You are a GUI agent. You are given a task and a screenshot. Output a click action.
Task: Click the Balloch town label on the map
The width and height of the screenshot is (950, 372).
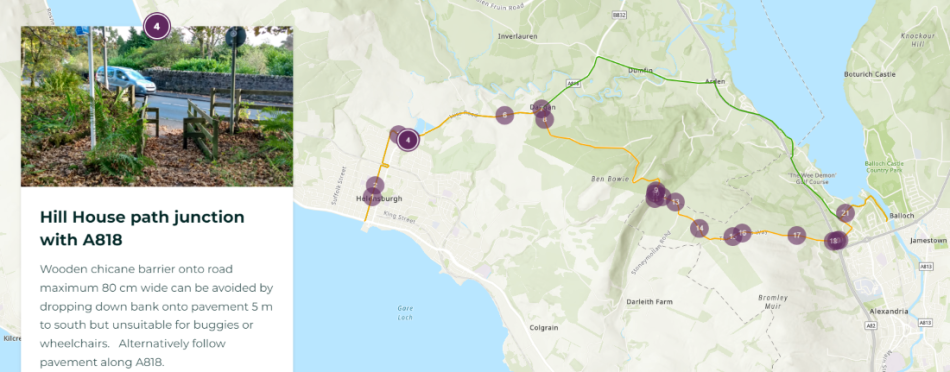(x=900, y=216)
